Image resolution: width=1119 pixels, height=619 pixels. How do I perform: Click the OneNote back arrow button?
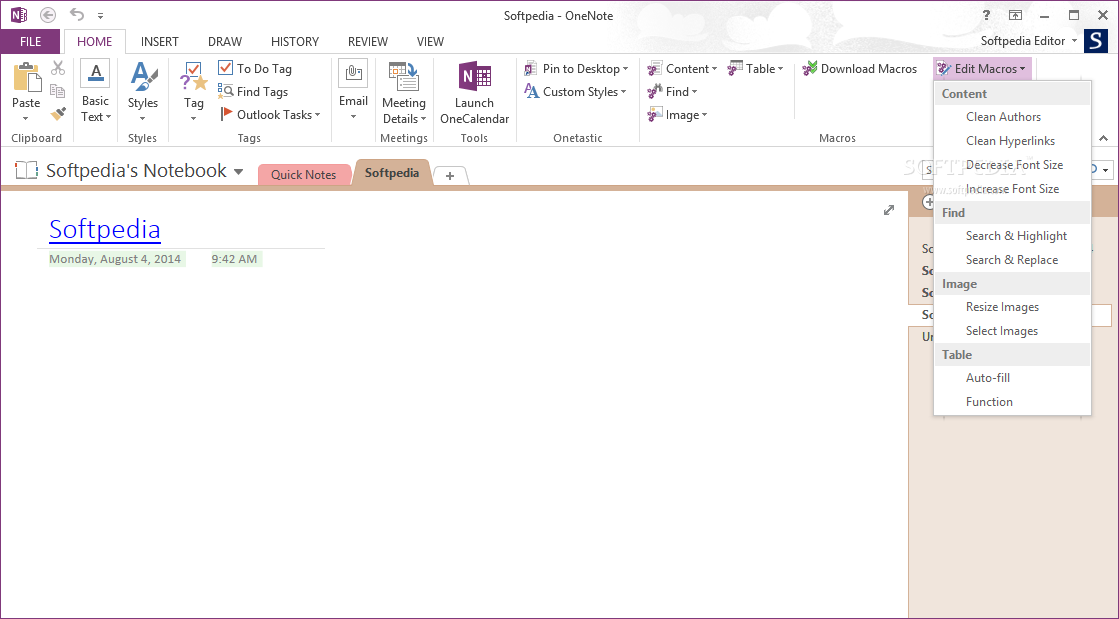(48, 14)
